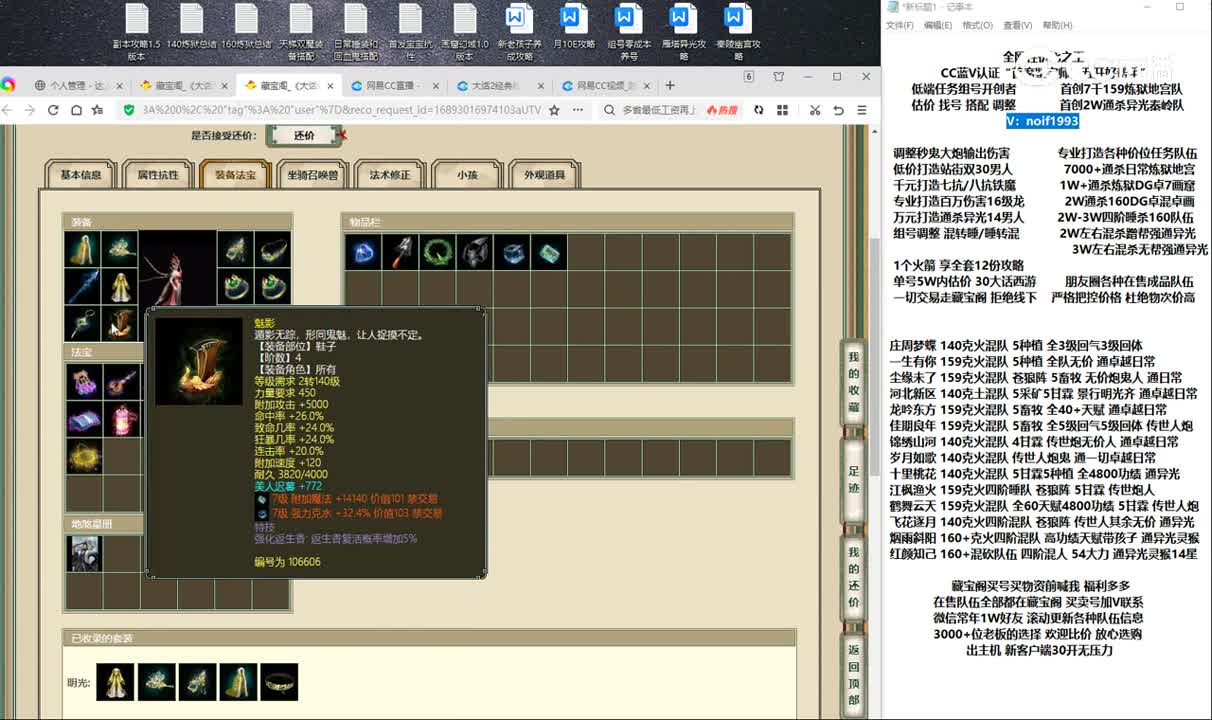Open 我的还价 side button
The image size is (1212, 720).
853,578
